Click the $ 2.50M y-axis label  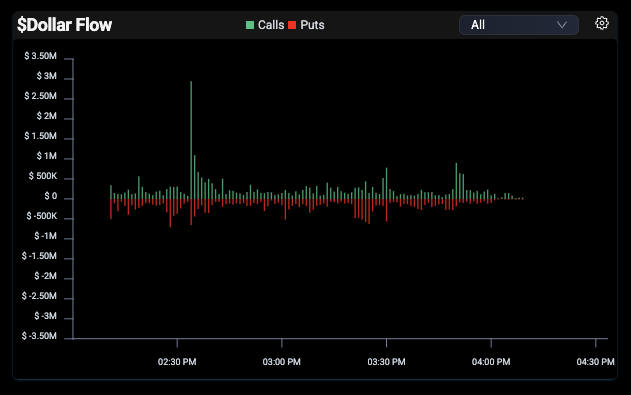click(40, 96)
